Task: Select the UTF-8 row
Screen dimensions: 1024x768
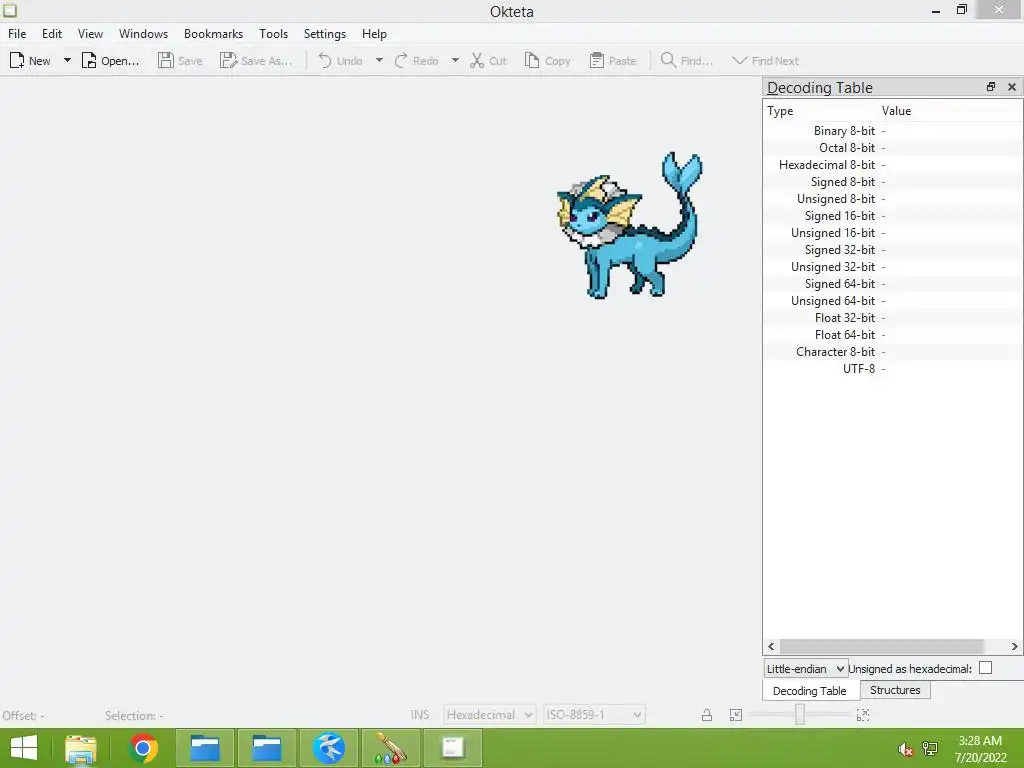Action: pyautogui.click(x=893, y=368)
